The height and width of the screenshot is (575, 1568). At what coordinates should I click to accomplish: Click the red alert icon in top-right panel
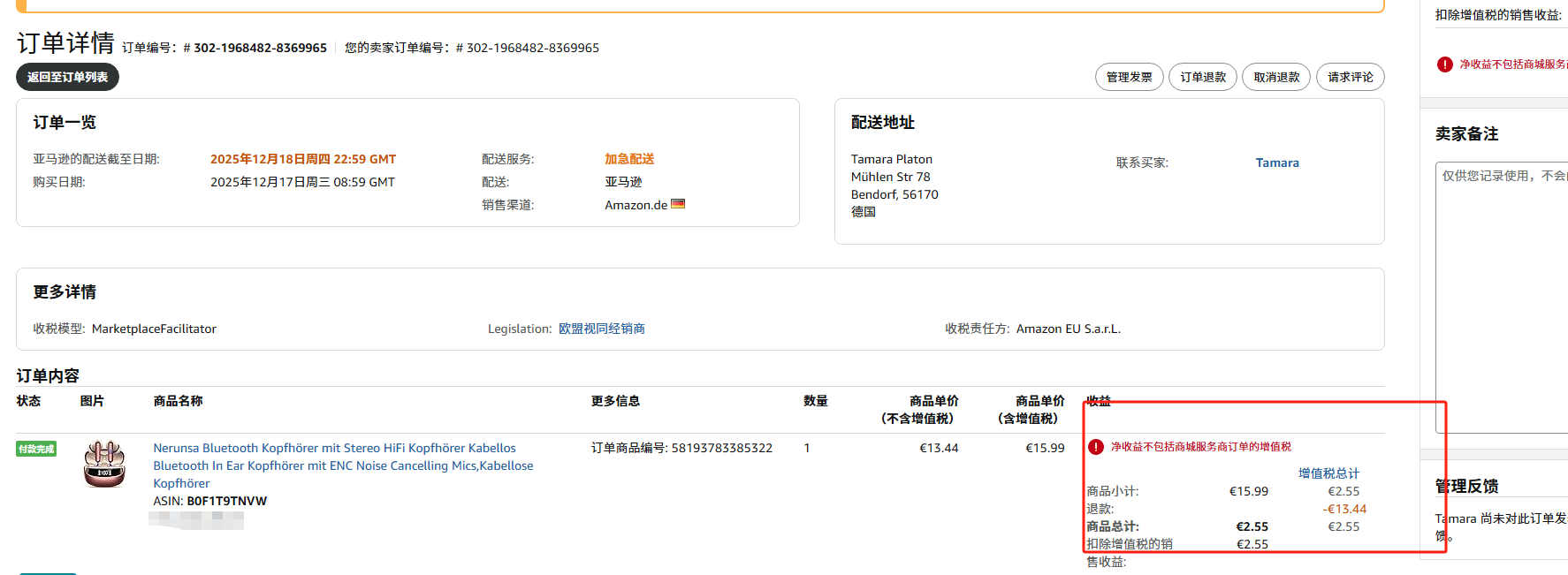tap(1444, 64)
